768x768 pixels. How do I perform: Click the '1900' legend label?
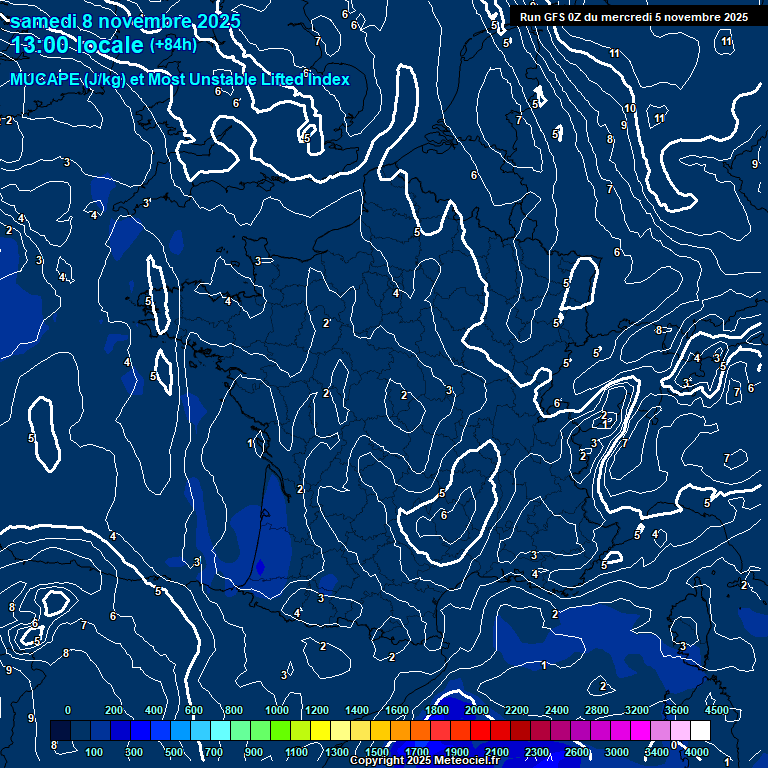[x=457, y=752]
